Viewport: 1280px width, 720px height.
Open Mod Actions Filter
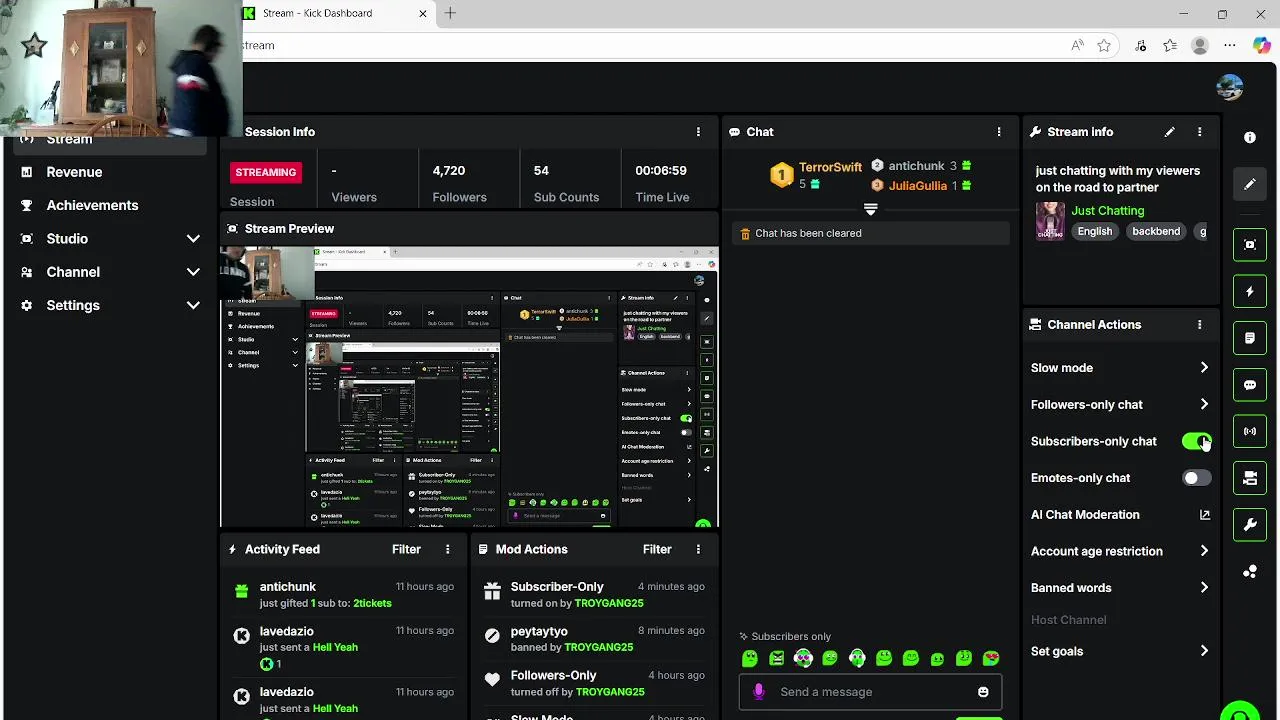657,549
